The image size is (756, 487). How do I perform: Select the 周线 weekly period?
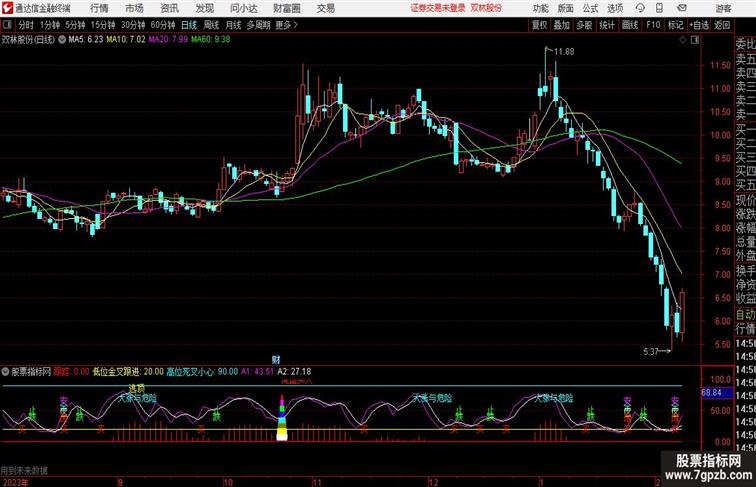[x=211, y=25]
